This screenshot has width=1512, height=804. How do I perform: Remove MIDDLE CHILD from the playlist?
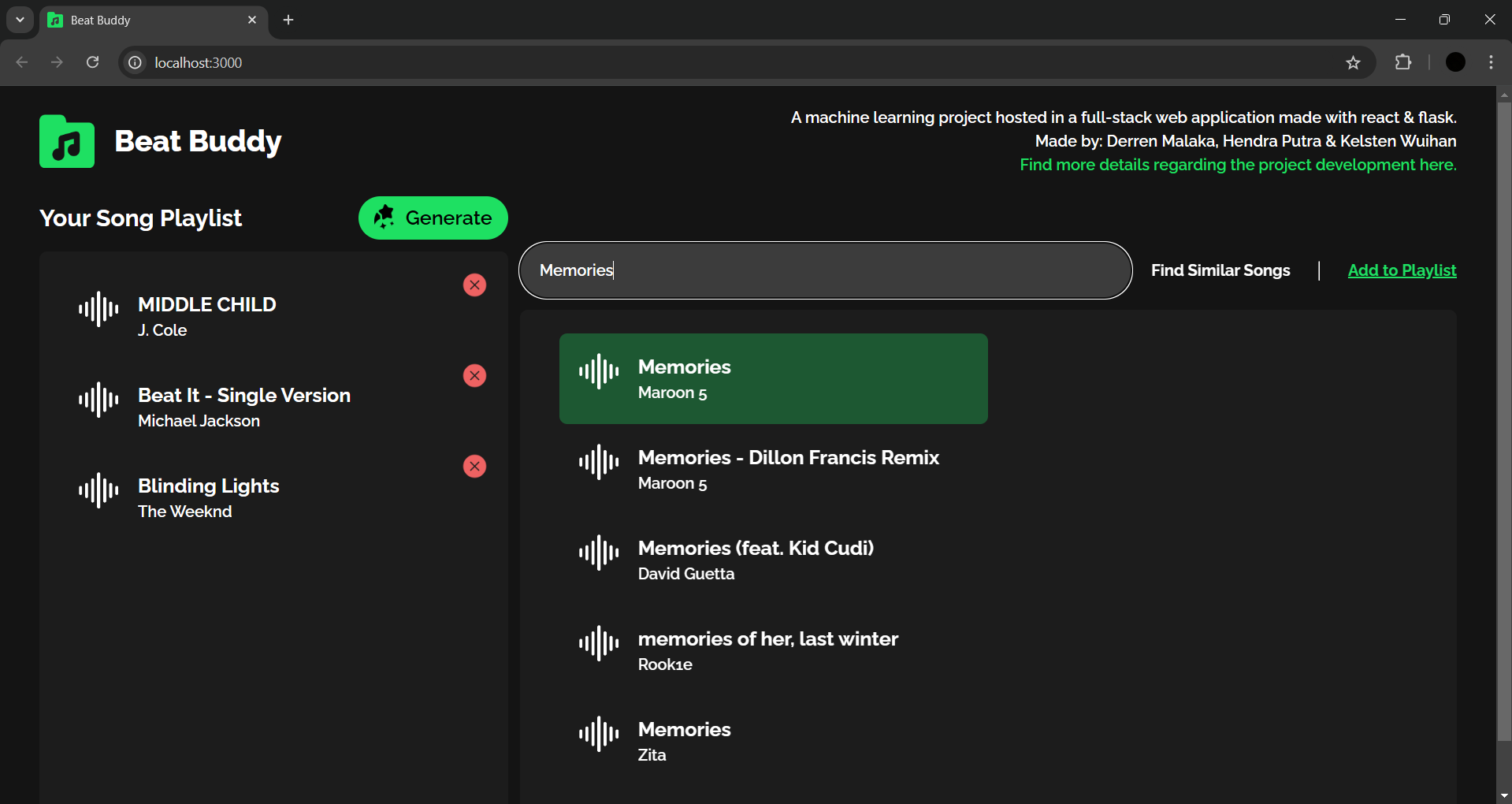(474, 285)
